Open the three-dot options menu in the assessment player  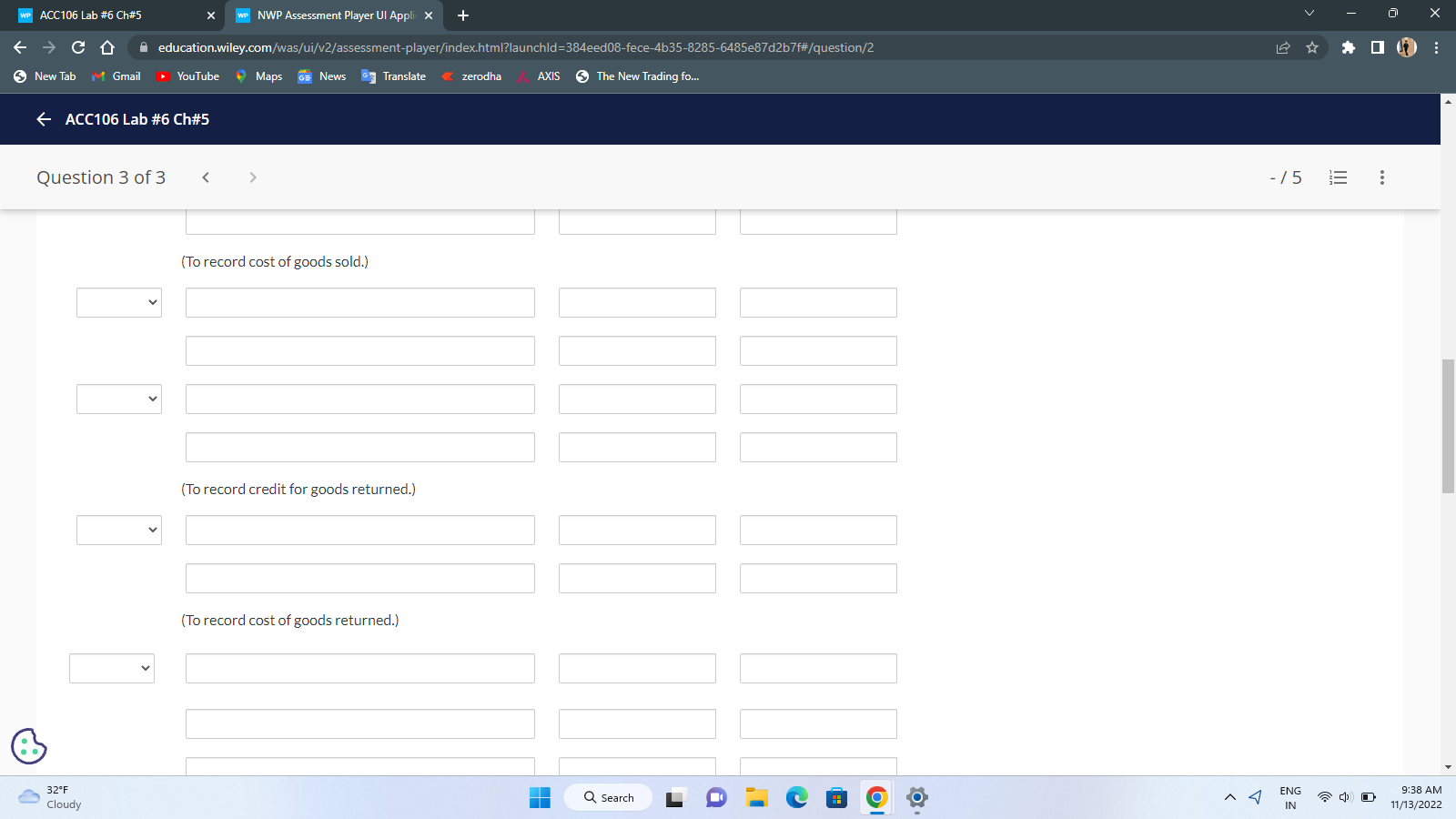[x=1381, y=177]
